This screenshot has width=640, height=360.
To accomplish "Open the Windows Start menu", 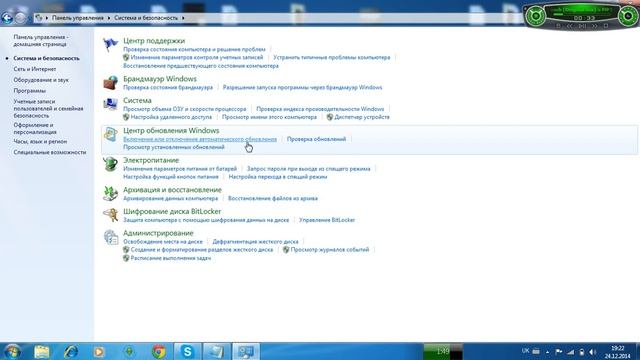I will click(12, 351).
